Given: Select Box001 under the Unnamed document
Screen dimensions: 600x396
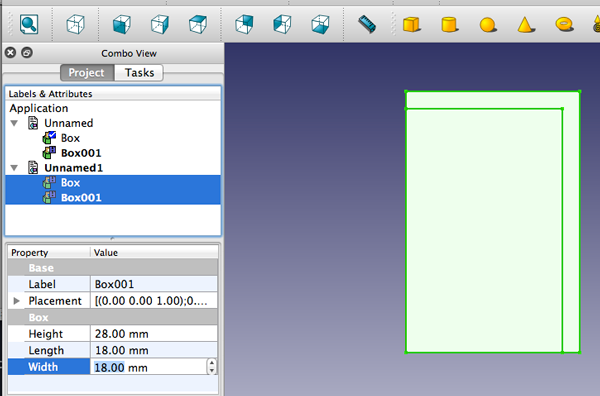Looking at the screenshot, I should [x=81, y=153].
